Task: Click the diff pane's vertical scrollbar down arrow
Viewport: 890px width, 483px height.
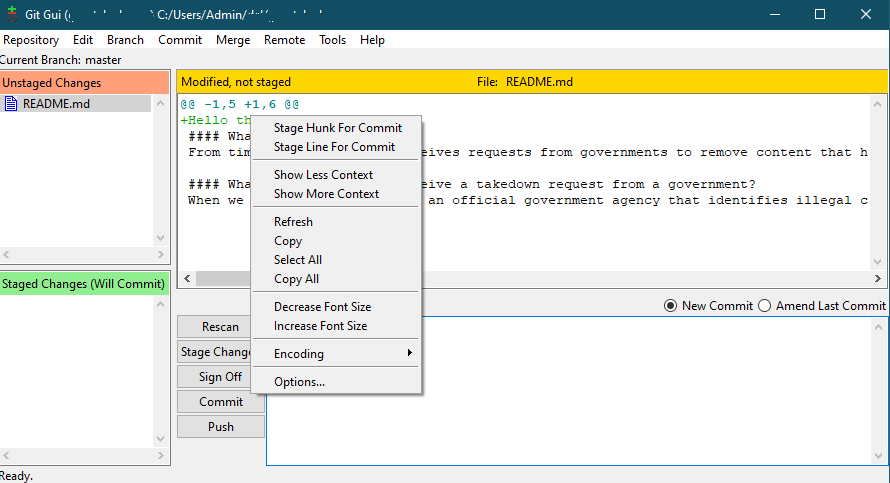Action: [878, 262]
